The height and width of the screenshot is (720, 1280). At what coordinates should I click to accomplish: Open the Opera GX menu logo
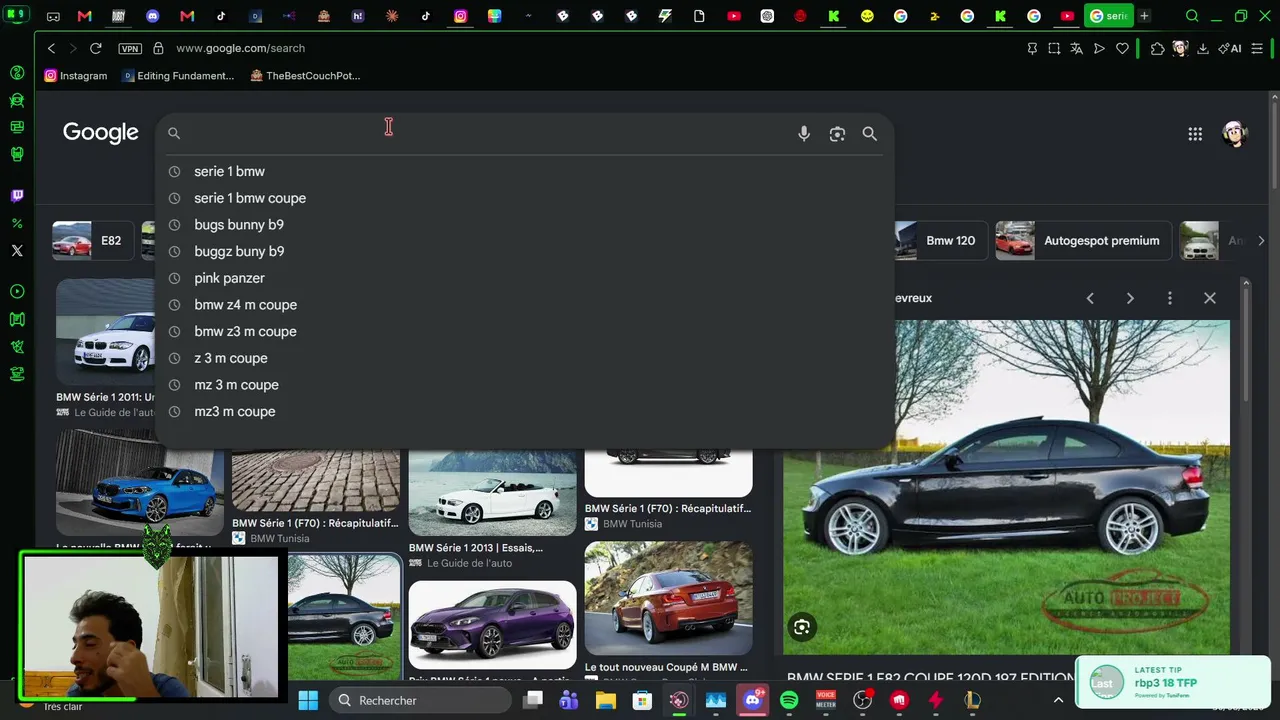pos(17,16)
